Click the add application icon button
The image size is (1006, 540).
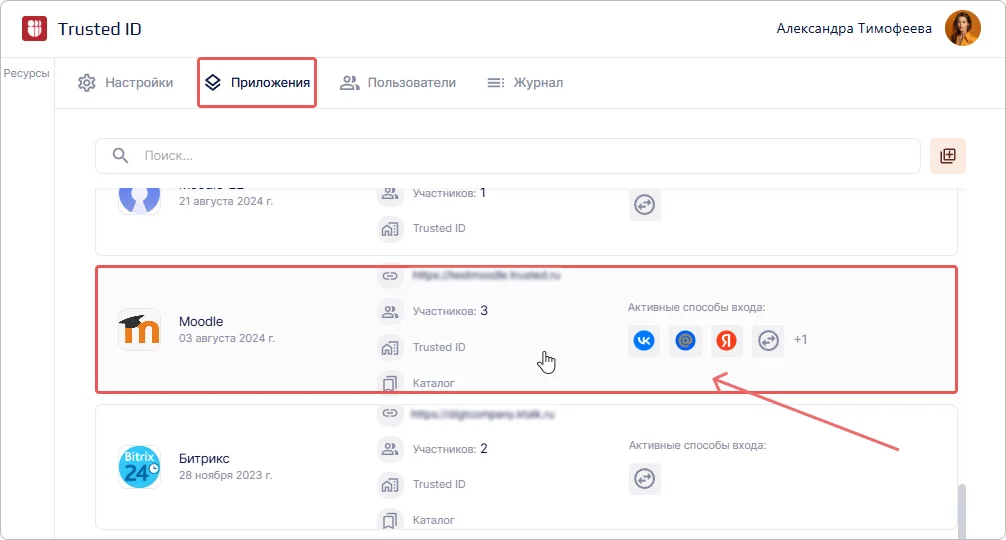pyautogui.click(x=948, y=156)
